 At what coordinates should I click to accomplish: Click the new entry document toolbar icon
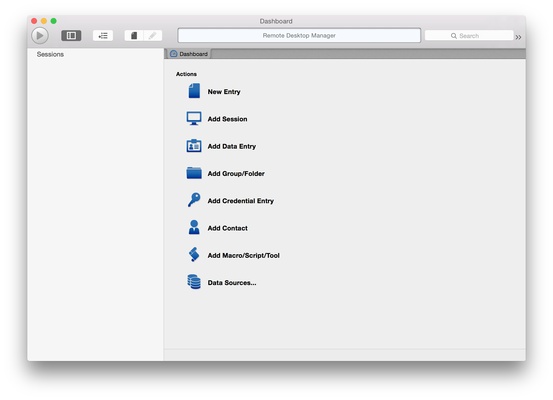point(134,36)
